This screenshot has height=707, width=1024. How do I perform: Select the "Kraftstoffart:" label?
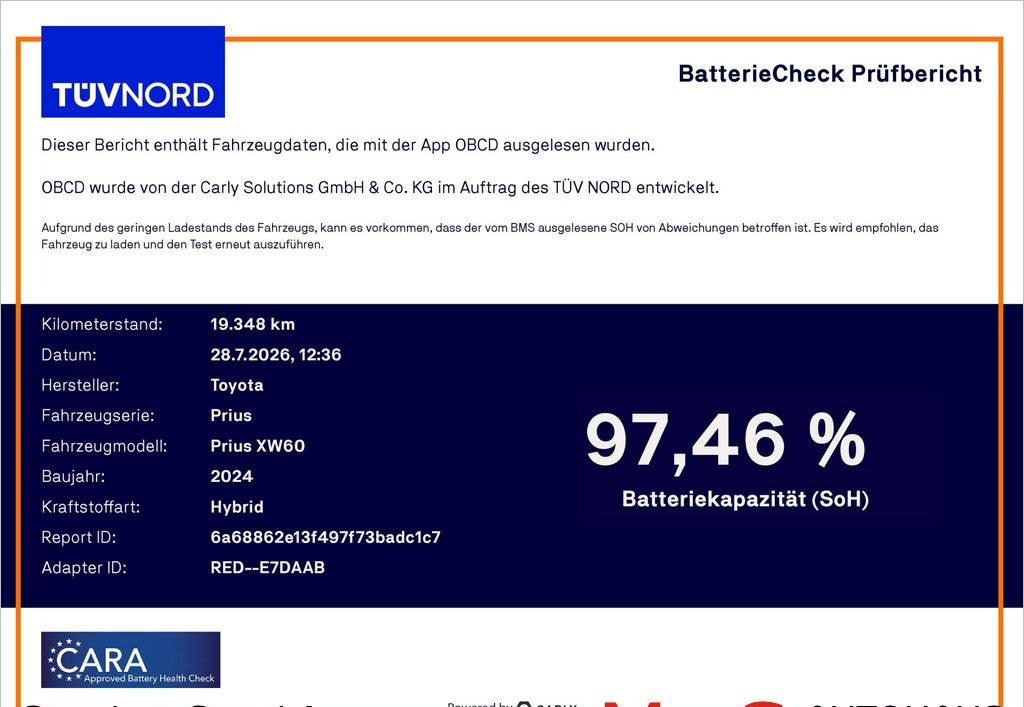pyautogui.click(x=91, y=507)
